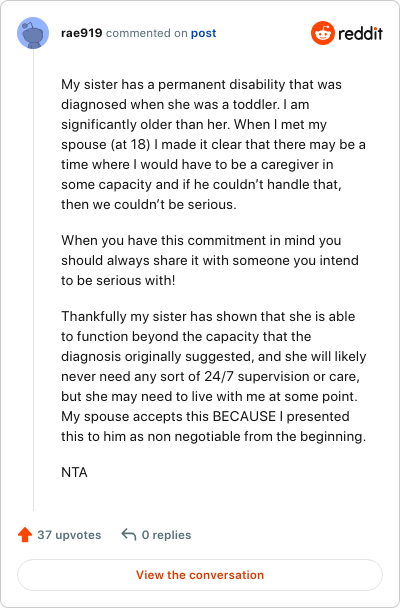This screenshot has height=608, width=400.
Task: Click the "reddit" wordmark text
Action: coord(360,34)
